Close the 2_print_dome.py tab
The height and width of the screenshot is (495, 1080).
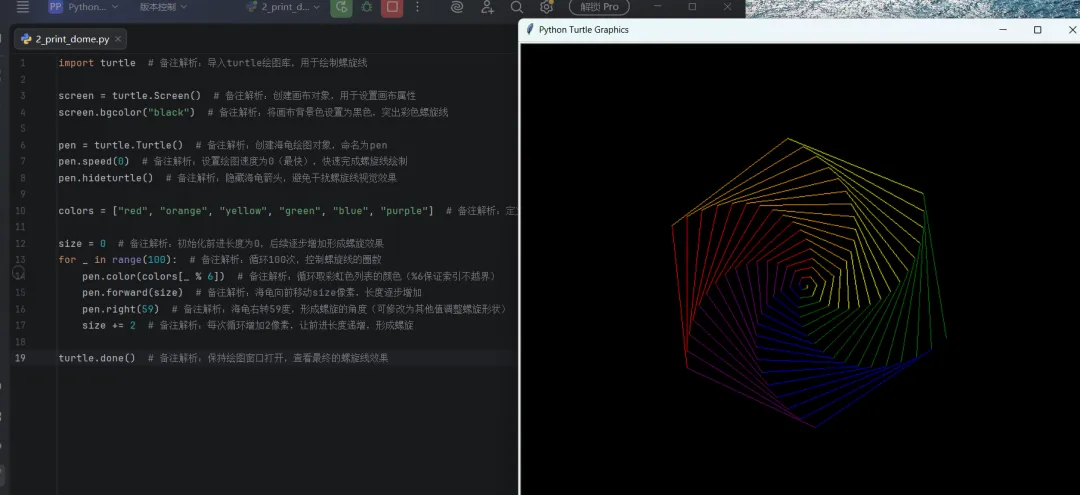click(118, 39)
